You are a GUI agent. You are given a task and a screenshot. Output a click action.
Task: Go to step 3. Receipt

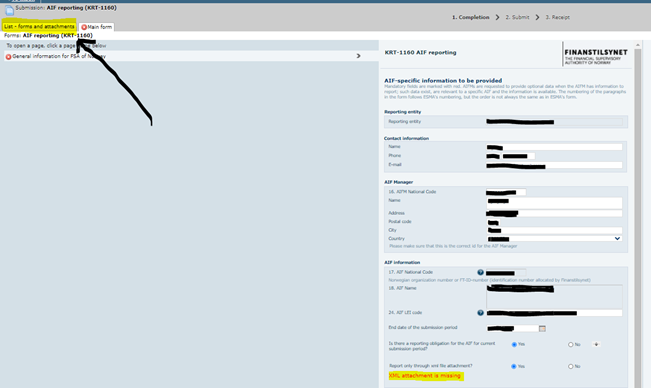pos(558,17)
